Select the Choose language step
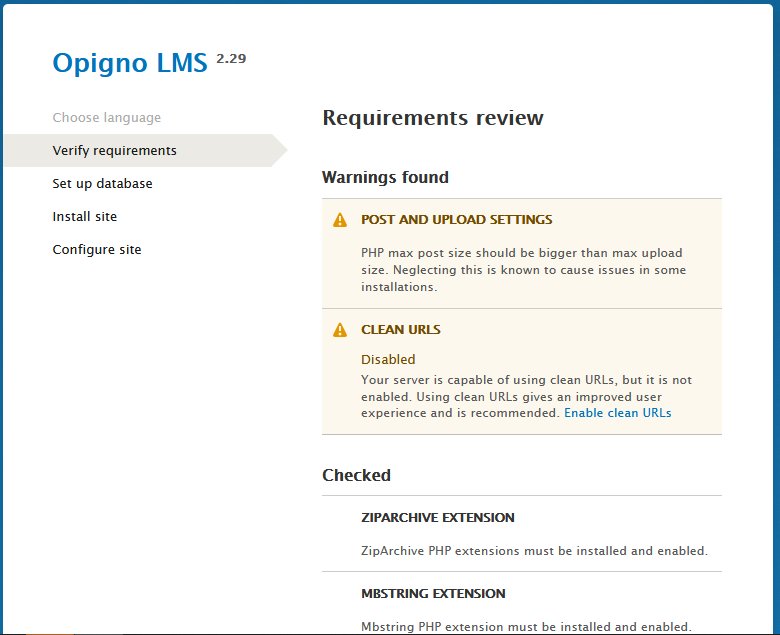 coord(106,118)
